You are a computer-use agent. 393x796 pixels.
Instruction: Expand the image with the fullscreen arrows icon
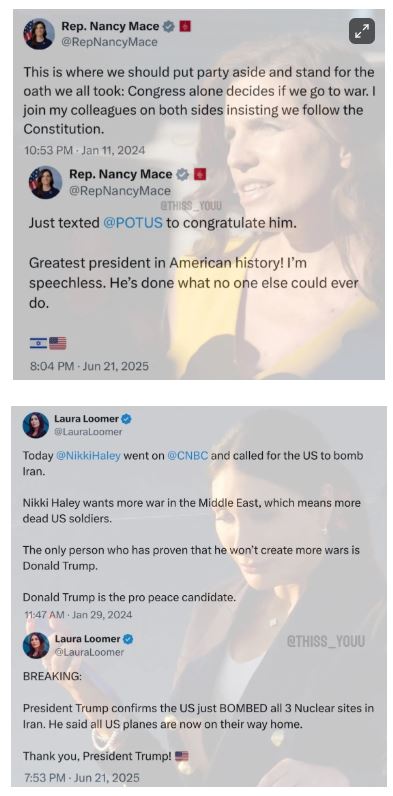coord(362,31)
